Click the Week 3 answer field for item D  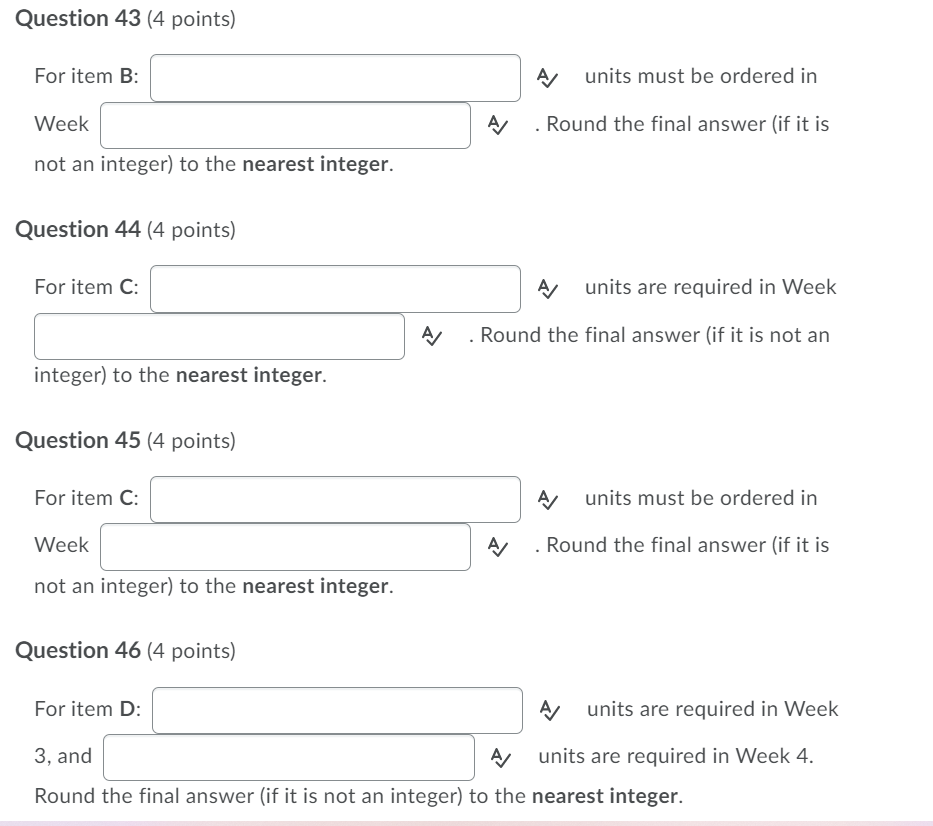pos(337,710)
